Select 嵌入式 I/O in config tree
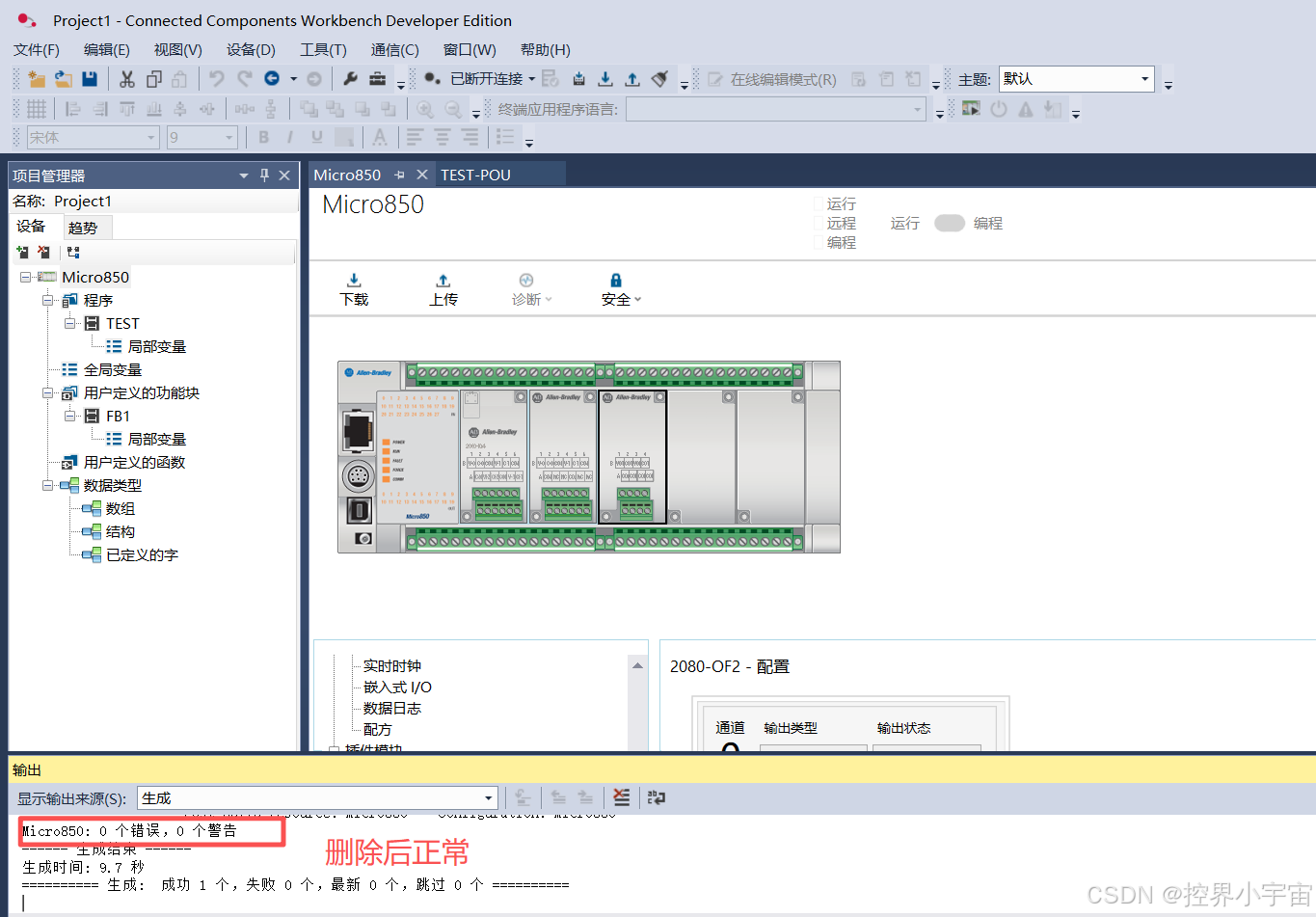This screenshot has width=1316, height=917. (x=397, y=688)
